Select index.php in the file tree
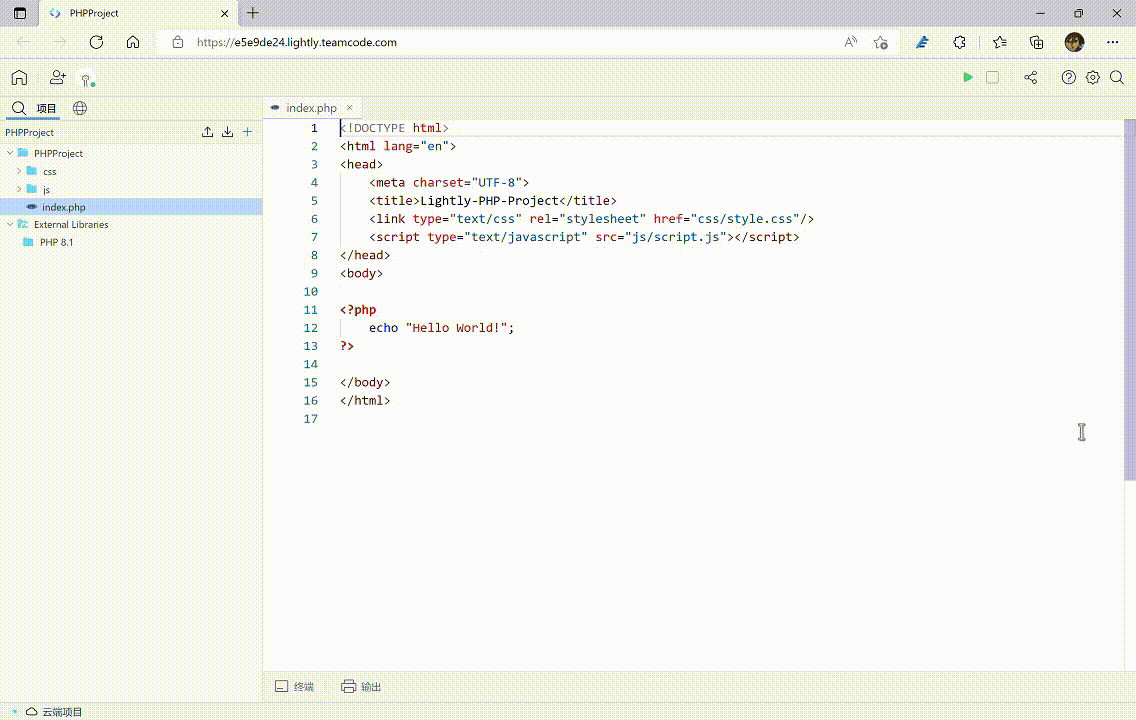The width and height of the screenshot is (1136, 720). click(131, 207)
